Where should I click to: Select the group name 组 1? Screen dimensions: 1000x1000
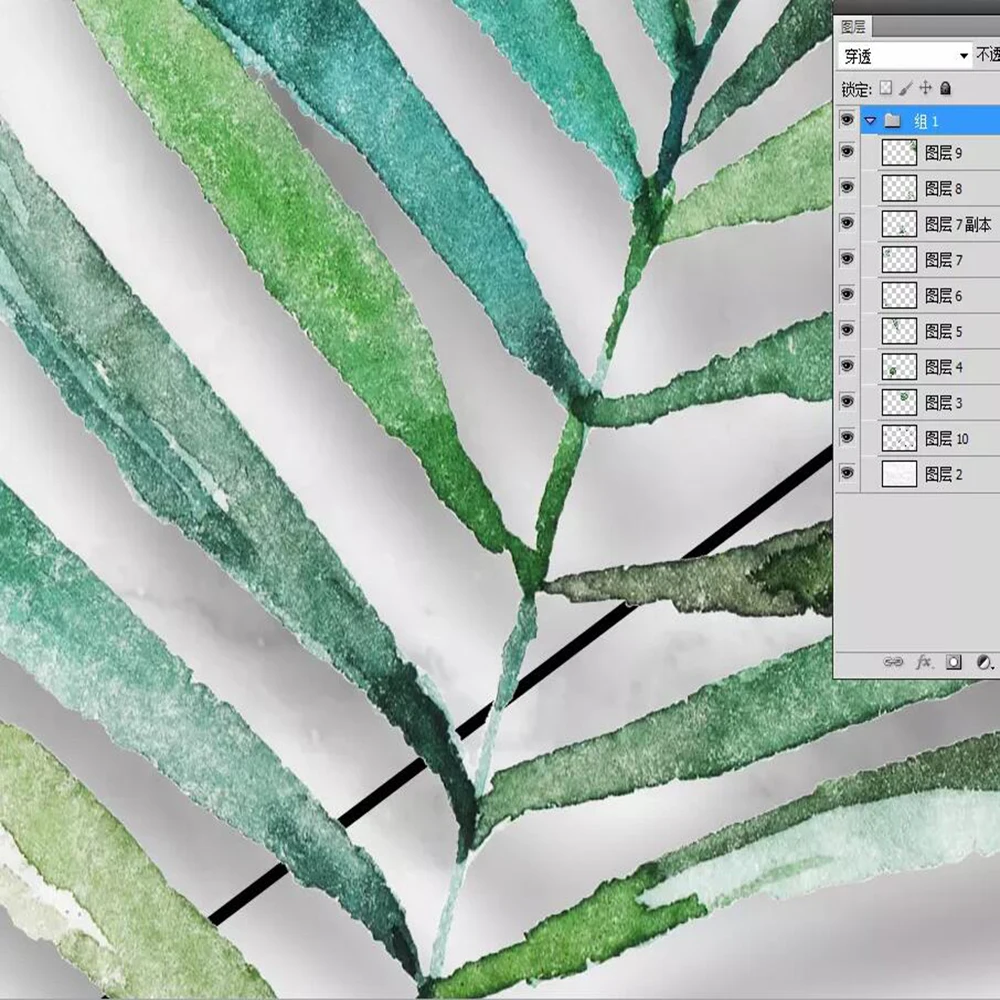tap(926, 121)
